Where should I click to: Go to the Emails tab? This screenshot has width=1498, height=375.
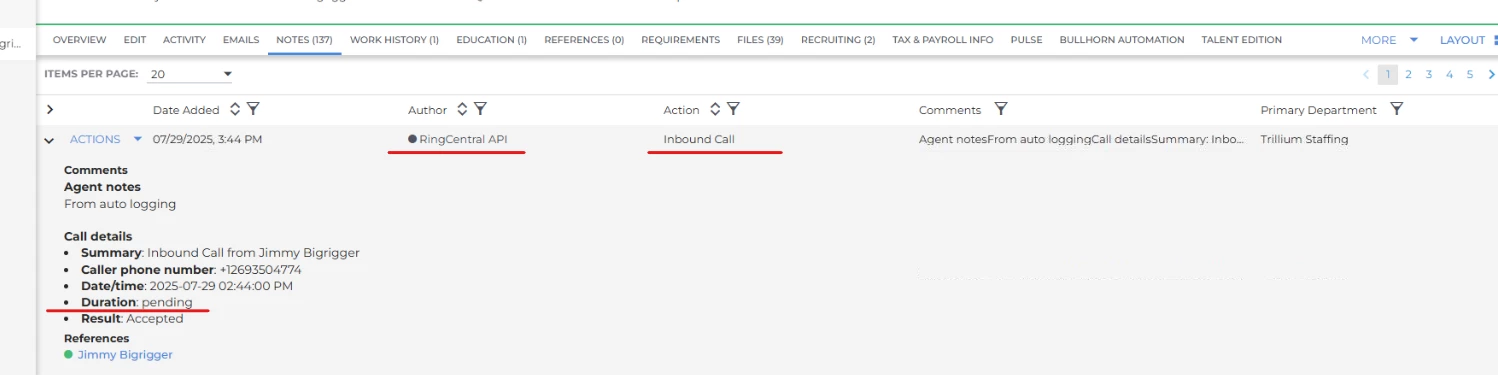241,40
